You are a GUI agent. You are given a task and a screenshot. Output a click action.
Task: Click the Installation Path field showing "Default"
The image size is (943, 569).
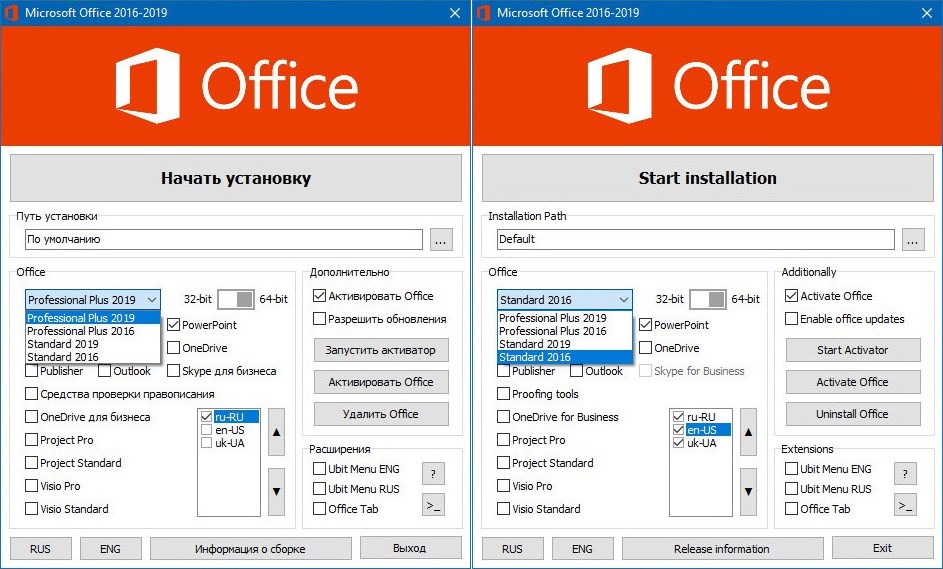pyautogui.click(x=695, y=239)
